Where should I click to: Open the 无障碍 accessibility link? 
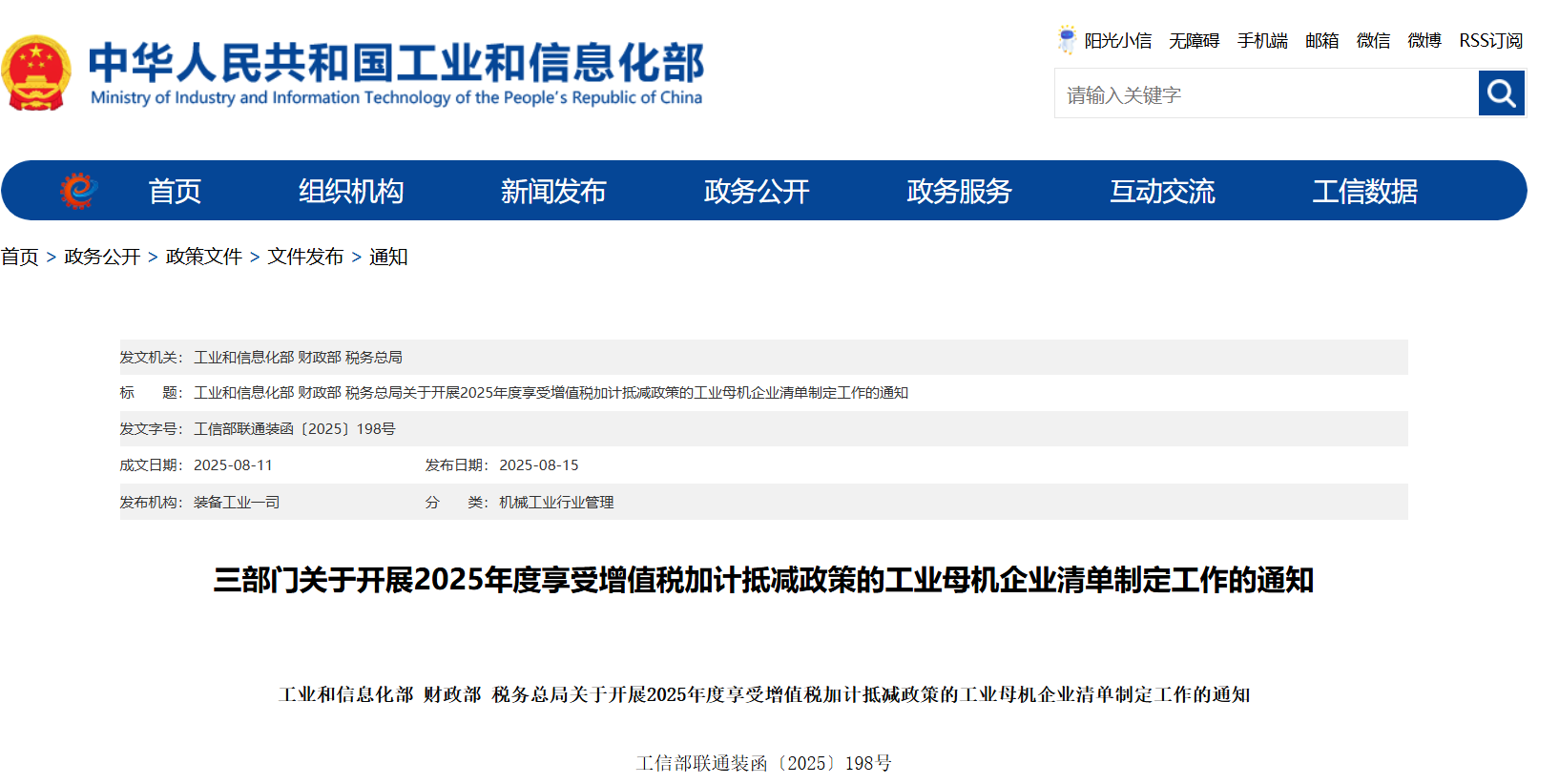coord(1194,41)
